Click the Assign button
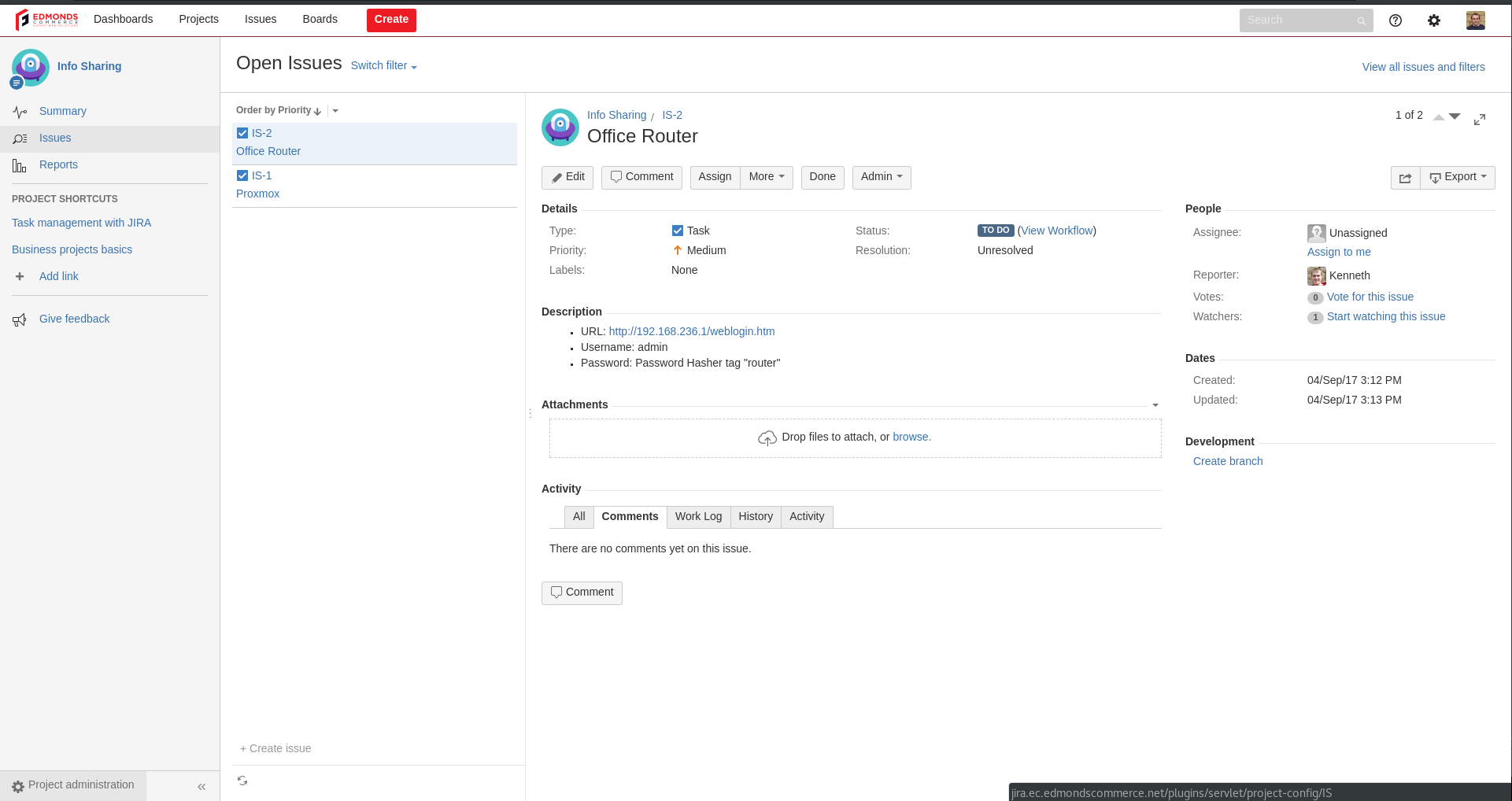Screen dimensions: 1512x801 pyautogui.click(x=715, y=177)
